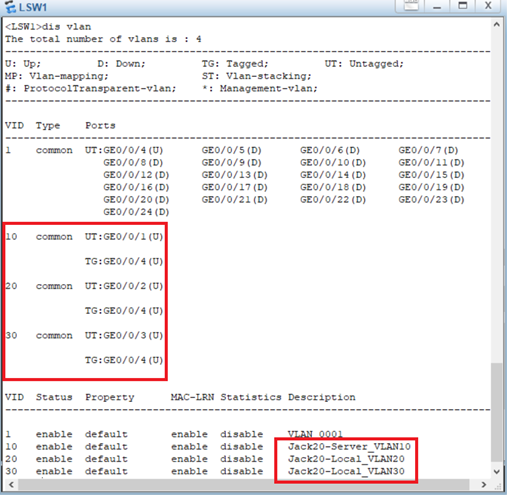This screenshot has width=507, height=495.
Task: Click description 'Jack20-Local_VLAN20'
Action: [x=346, y=459]
